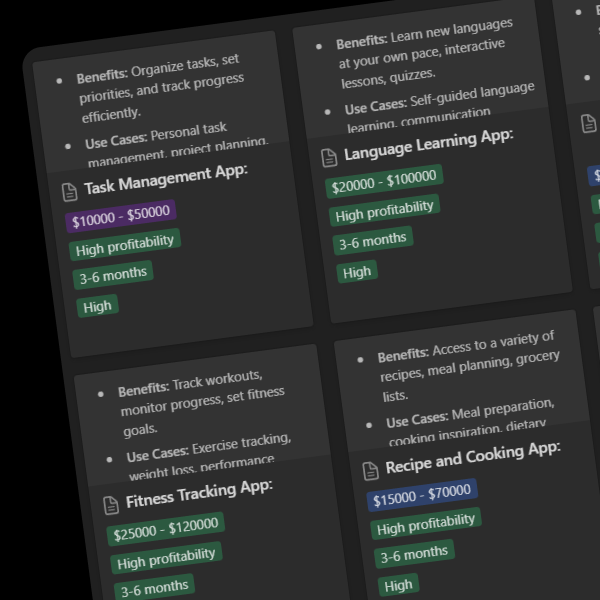Click the Language Learning App page icon
Viewport: 600px width, 600px height.
tap(329, 158)
